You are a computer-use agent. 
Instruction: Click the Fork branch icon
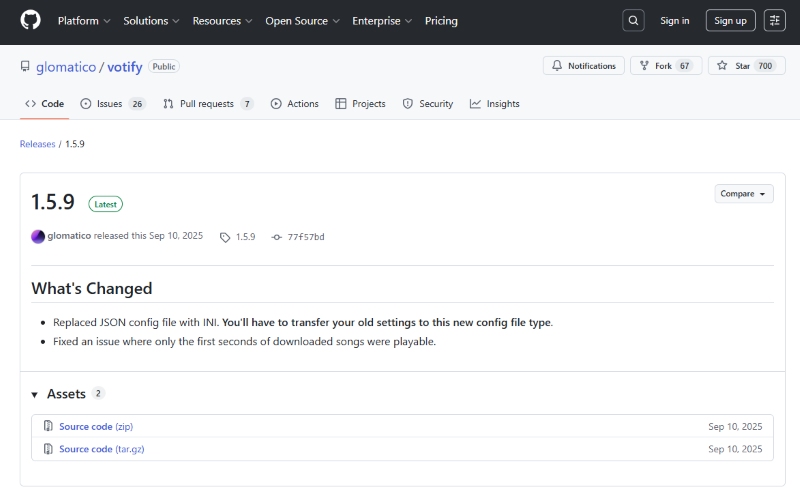644,66
